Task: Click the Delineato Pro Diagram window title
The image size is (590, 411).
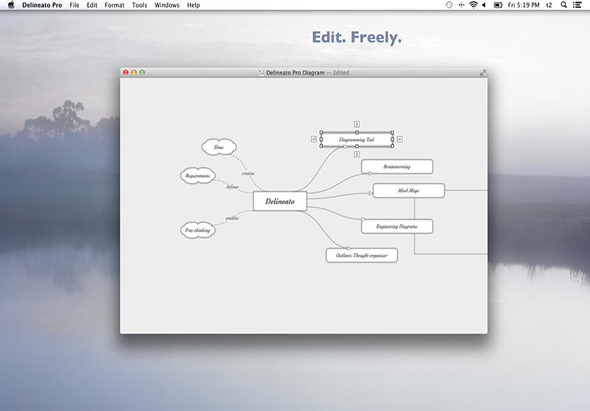Action: point(295,73)
